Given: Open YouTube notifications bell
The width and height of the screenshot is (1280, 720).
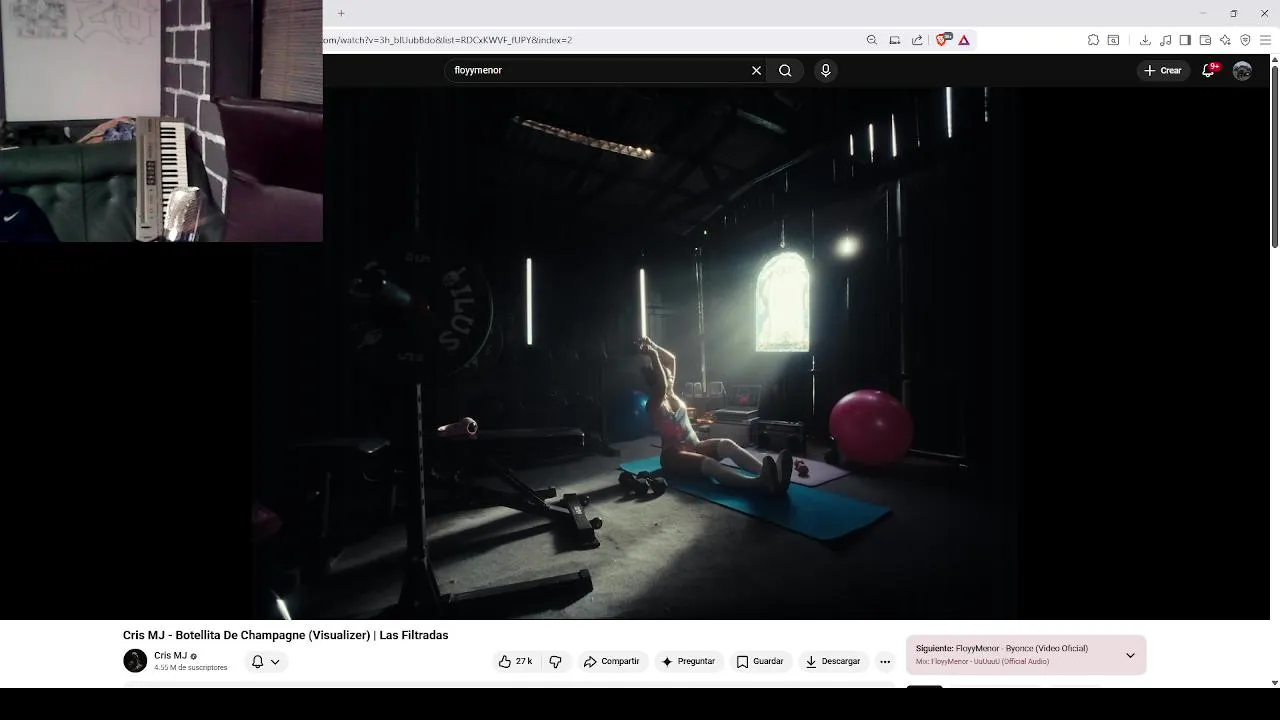Looking at the screenshot, I should [x=1208, y=70].
